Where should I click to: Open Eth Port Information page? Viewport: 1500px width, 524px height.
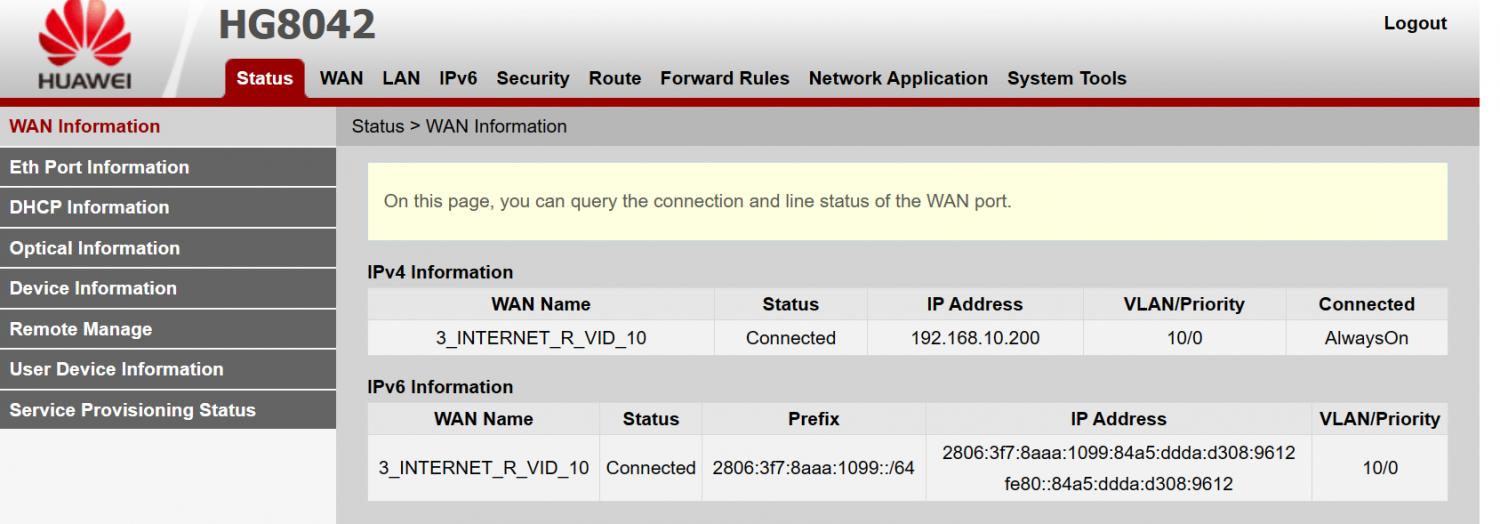[x=99, y=167]
